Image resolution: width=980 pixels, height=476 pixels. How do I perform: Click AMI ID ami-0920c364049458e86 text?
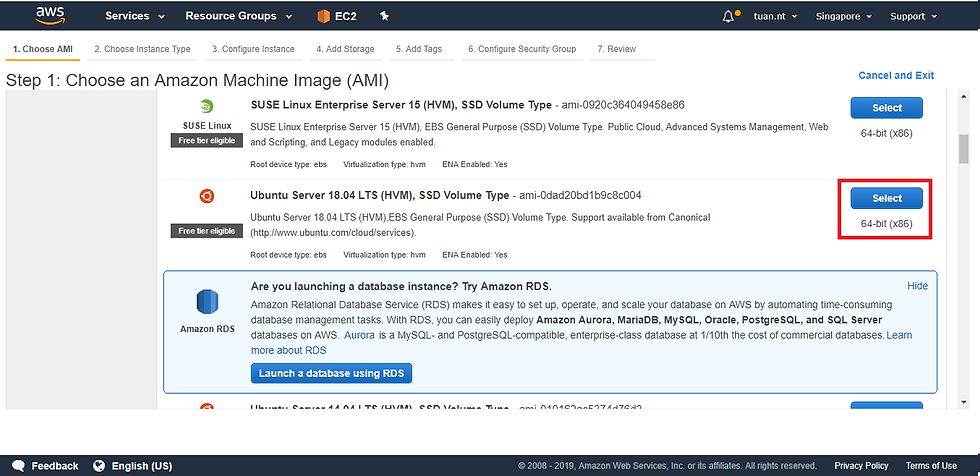[x=623, y=105]
